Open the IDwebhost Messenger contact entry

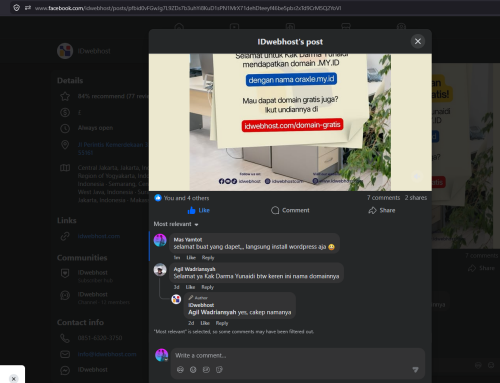(92, 370)
